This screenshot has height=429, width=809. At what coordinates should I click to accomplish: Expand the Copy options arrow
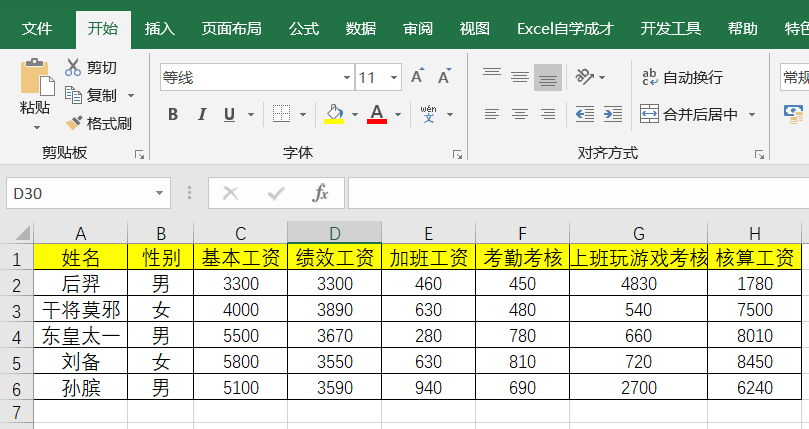click(131, 96)
